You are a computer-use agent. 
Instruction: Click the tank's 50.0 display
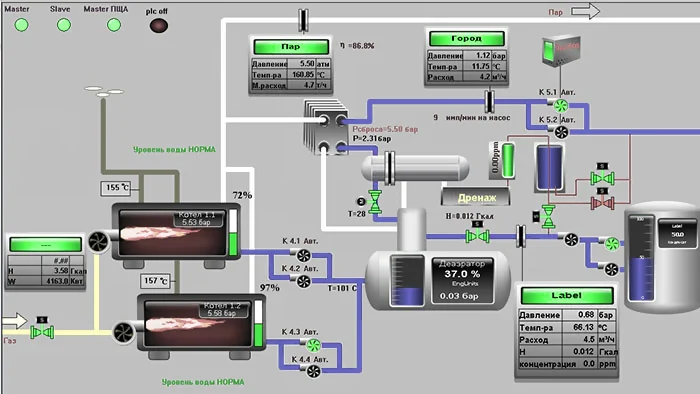pyautogui.click(x=677, y=234)
